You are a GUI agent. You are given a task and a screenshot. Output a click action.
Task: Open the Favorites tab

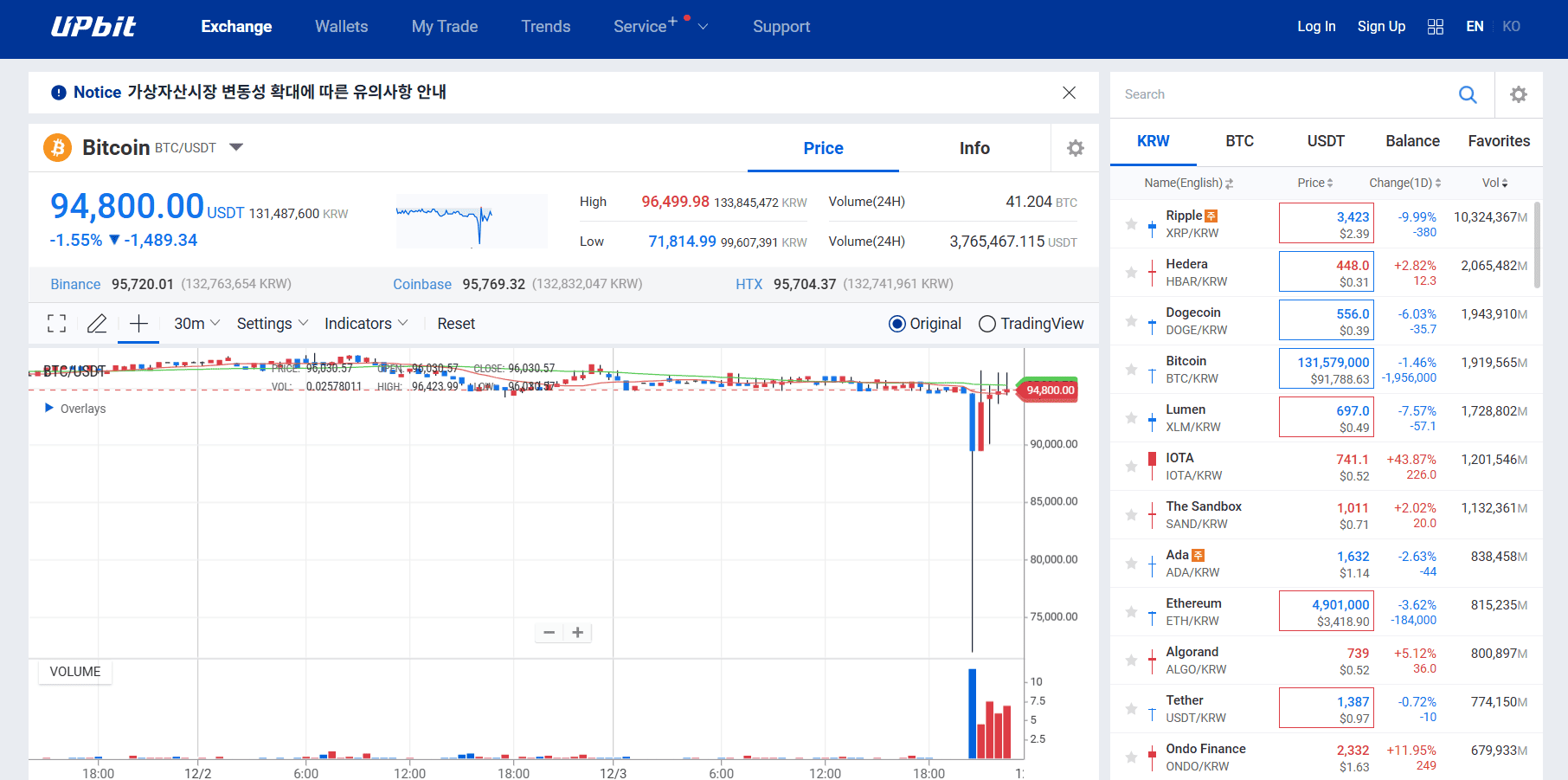(1499, 141)
